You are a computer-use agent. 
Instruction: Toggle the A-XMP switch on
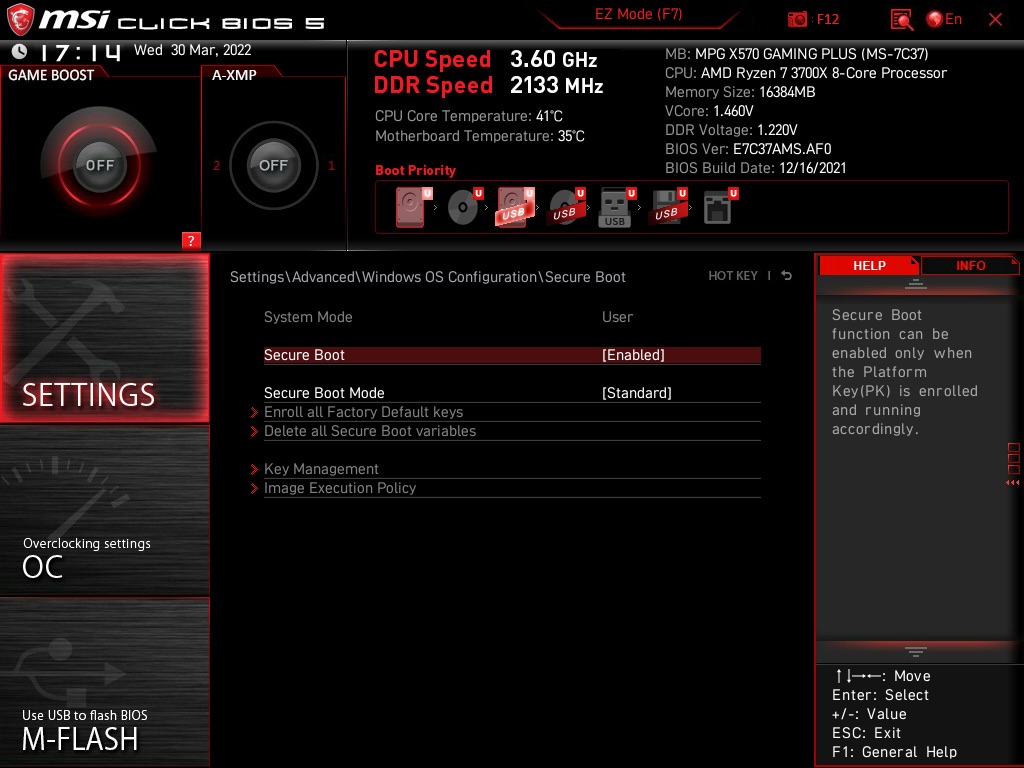[273, 166]
